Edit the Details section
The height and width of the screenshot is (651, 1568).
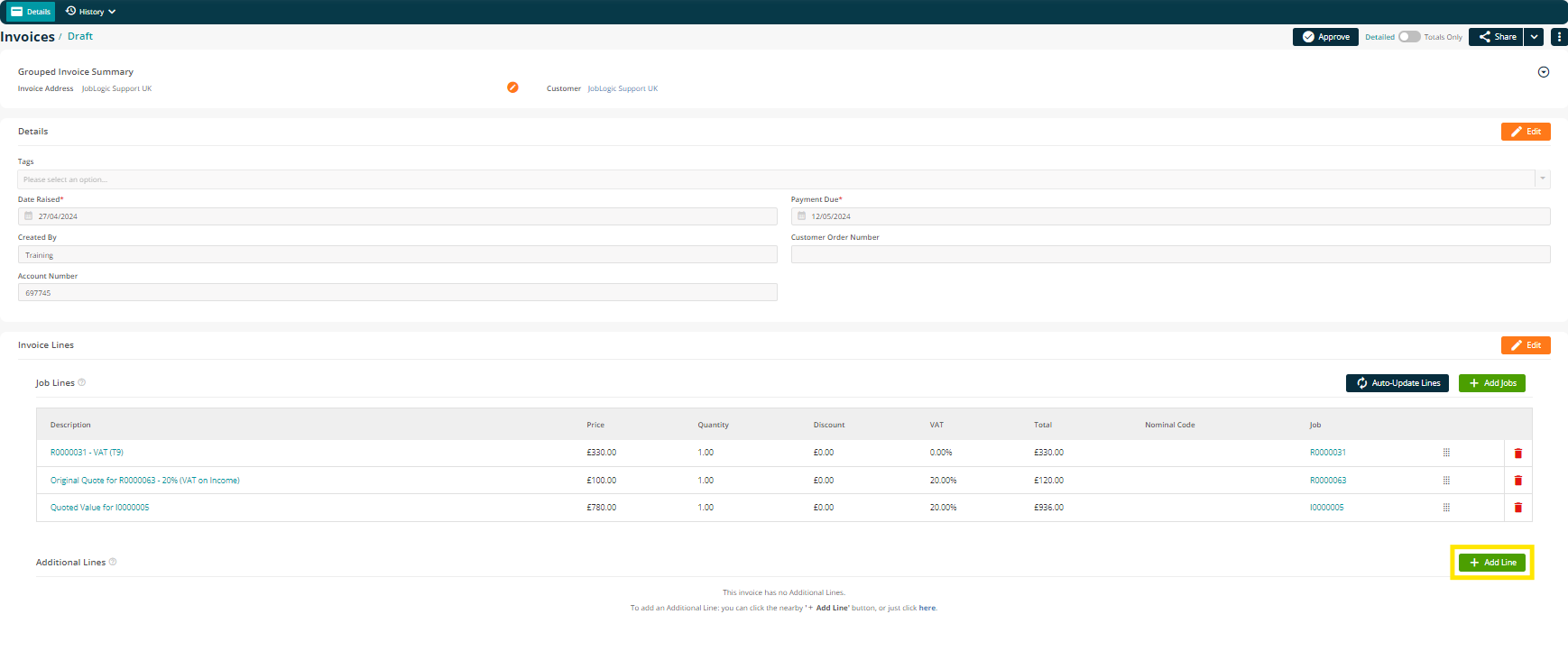coord(1526,132)
